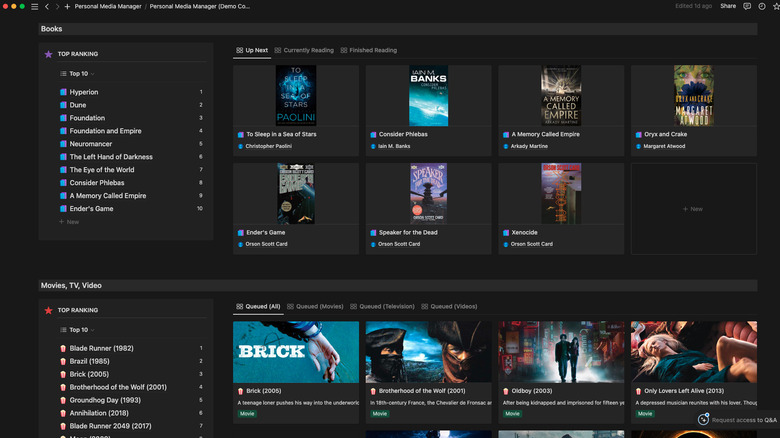Click the purple star Top Ranking icon
This screenshot has width=780, height=438.
tap(48, 54)
